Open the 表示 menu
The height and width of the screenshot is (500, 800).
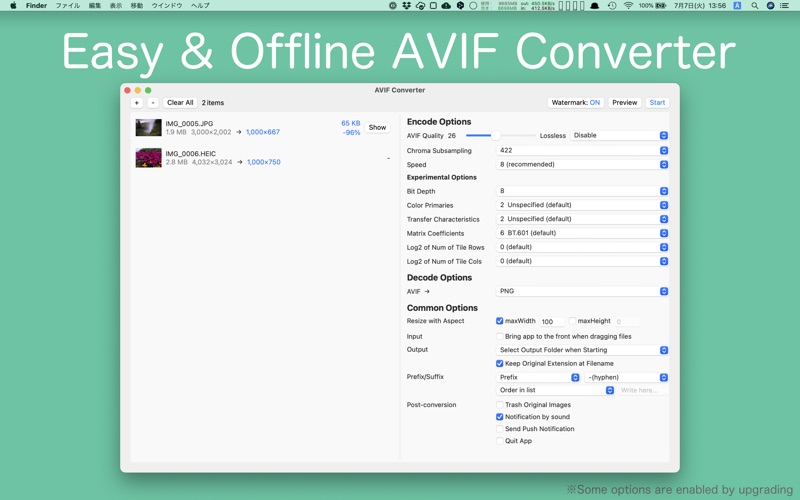pos(116,6)
